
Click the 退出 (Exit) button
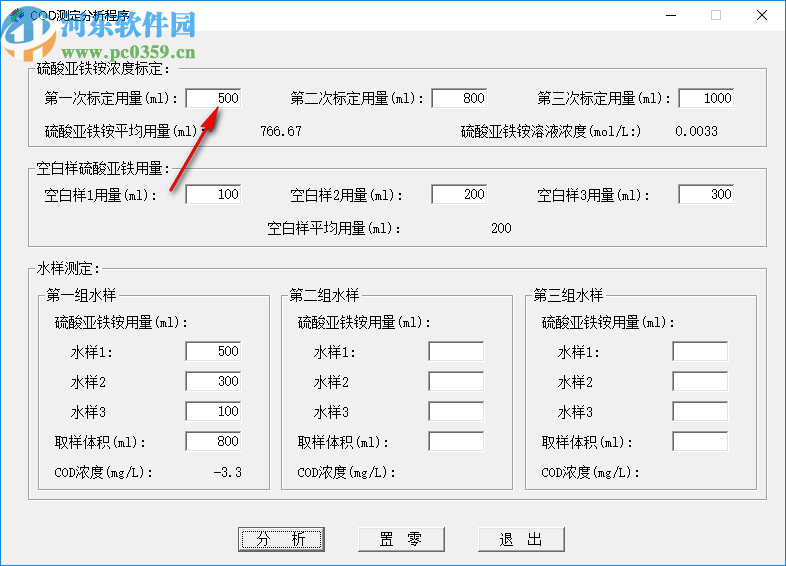[521, 539]
